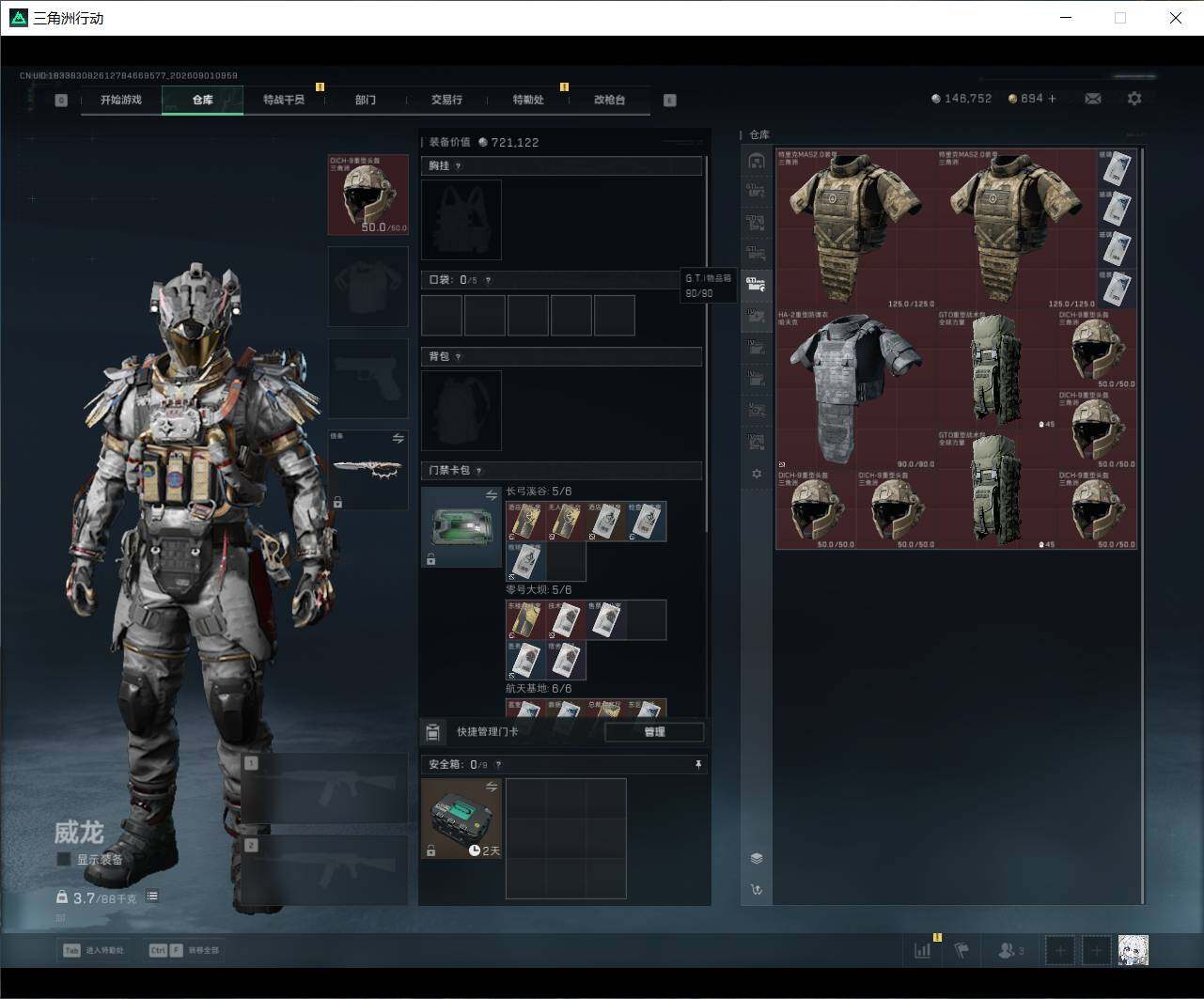Viewport: 1204px width, 999px height.
Task: Select the safe box with 2天 timer
Action: point(461,819)
